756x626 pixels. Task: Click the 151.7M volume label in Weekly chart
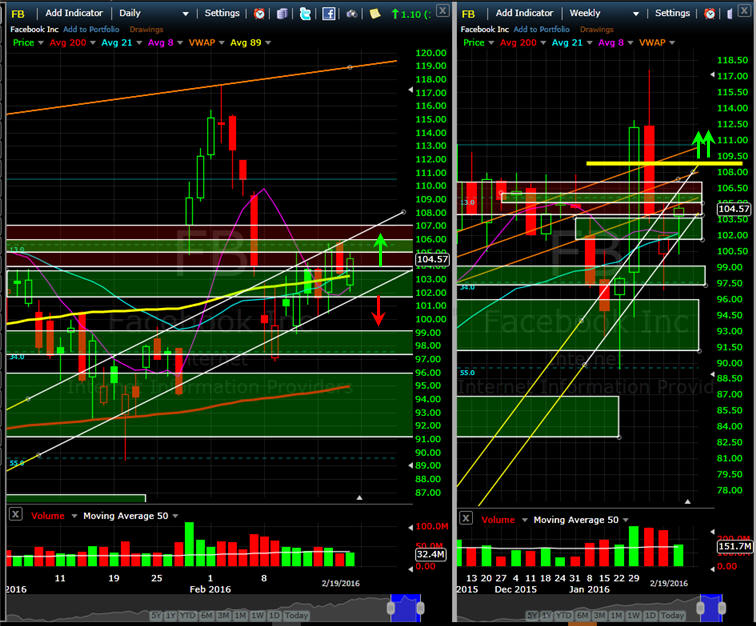(735, 546)
